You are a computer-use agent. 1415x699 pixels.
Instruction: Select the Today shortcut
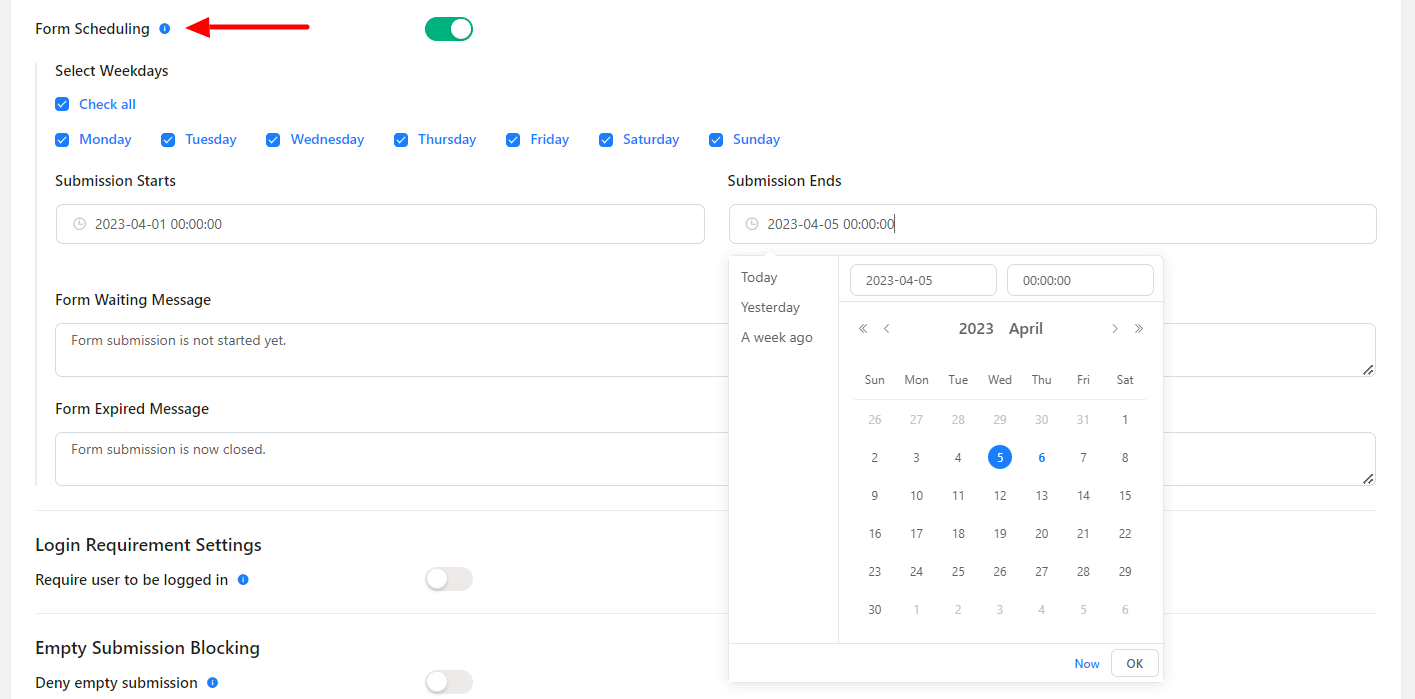[759, 277]
